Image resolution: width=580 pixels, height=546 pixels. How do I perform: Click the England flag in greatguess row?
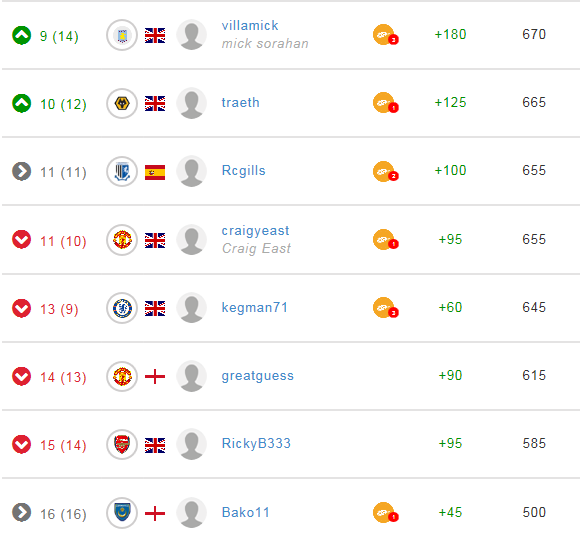(x=155, y=377)
